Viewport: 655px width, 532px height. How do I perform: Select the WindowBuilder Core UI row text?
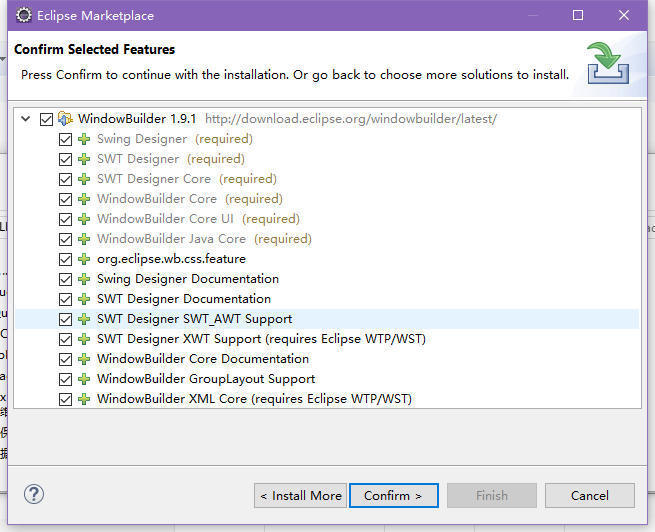point(198,219)
